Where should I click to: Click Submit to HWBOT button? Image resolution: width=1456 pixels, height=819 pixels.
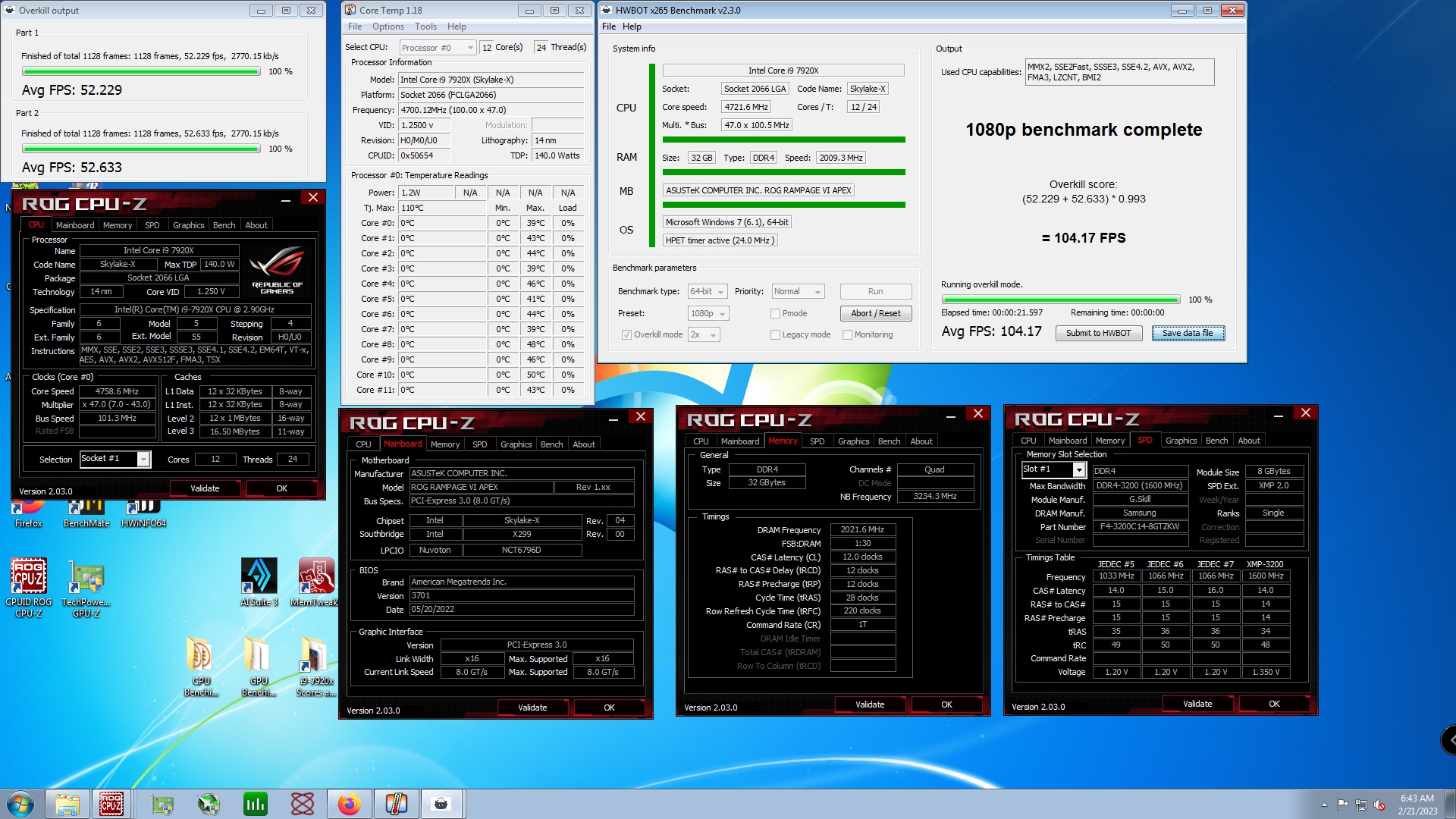click(1098, 333)
